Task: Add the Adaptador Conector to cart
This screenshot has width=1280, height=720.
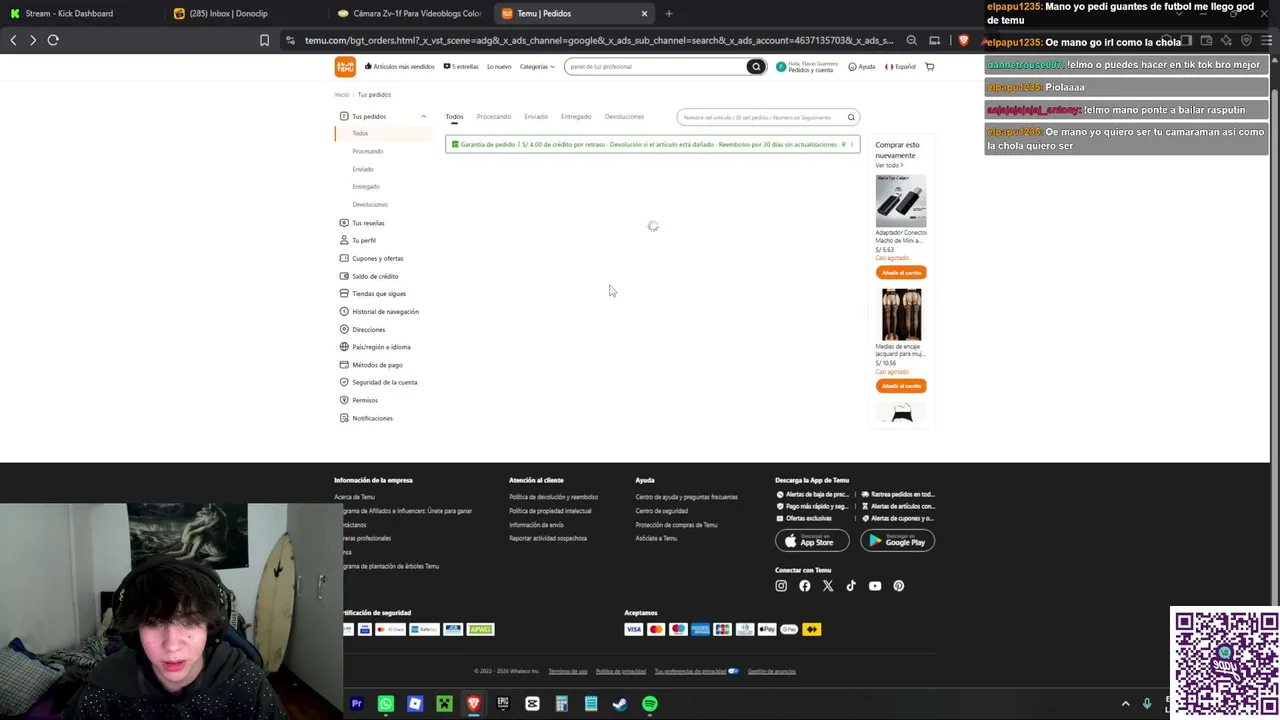Action: click(901, 272)
